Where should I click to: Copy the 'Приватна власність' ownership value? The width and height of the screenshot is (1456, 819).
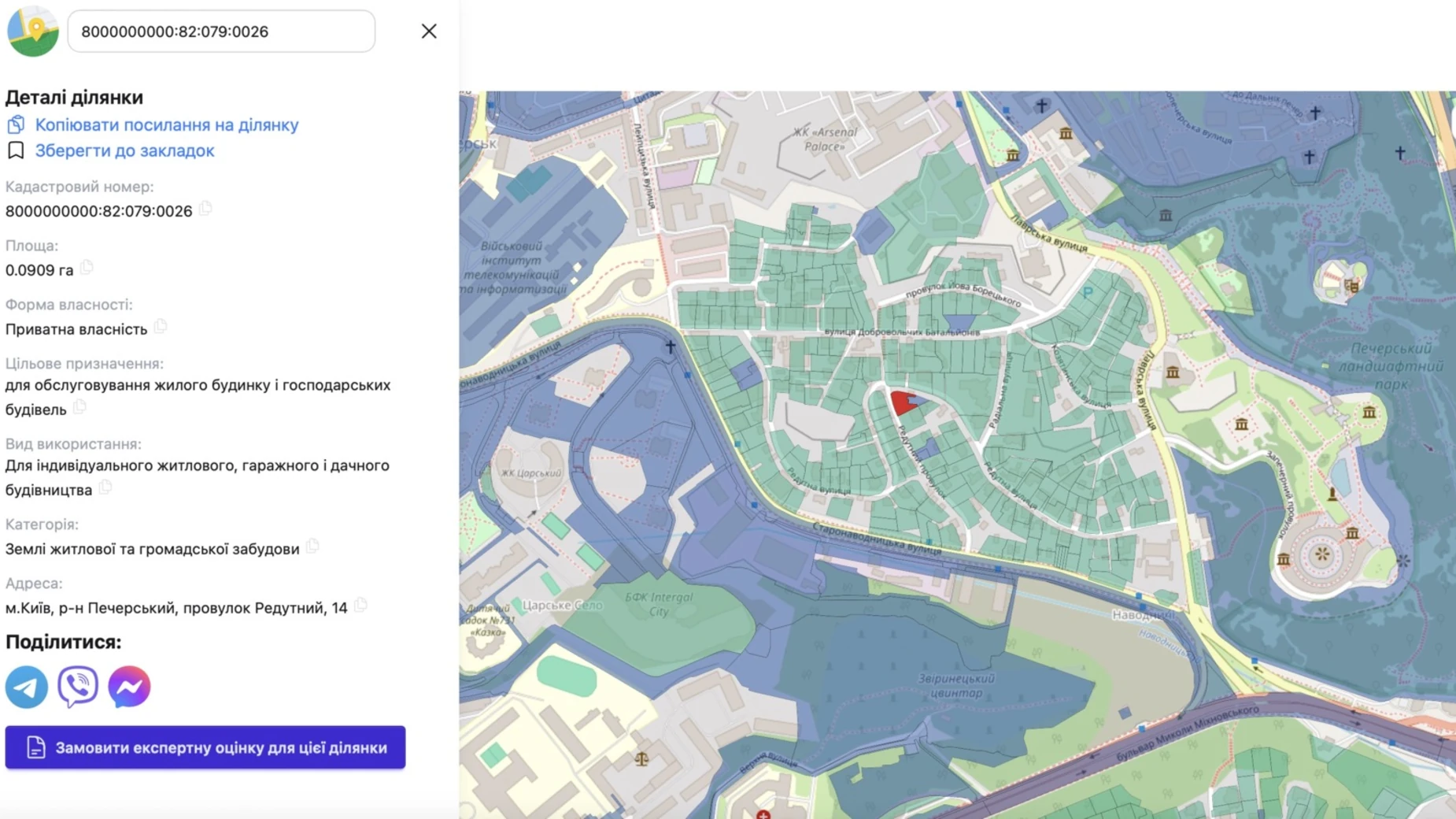[x=161, y=327]
